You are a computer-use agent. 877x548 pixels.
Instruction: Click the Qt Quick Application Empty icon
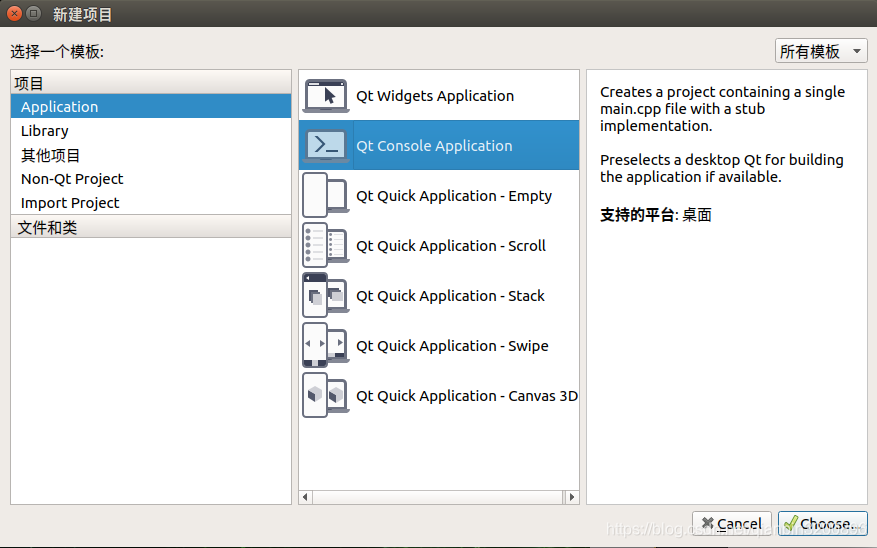pos(326,195)
